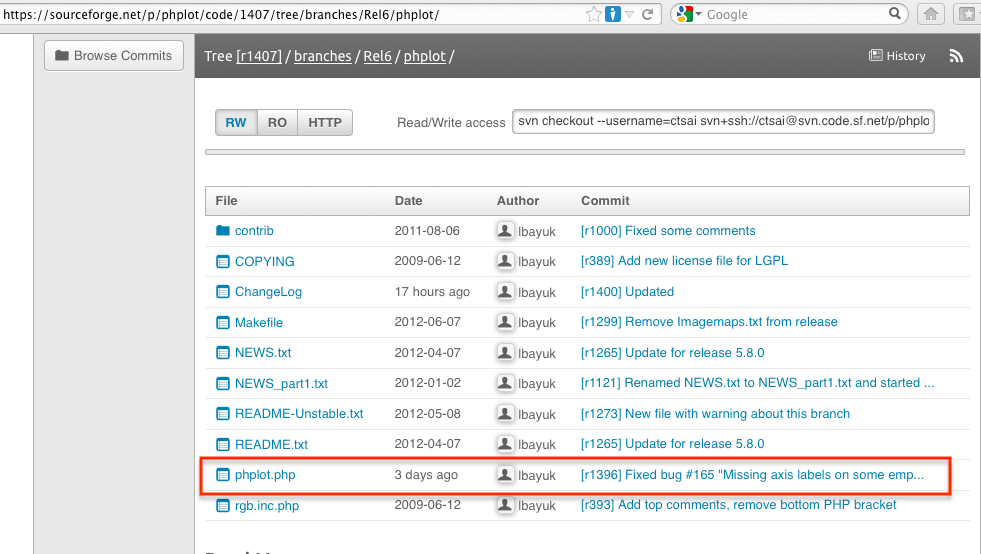Click the contrib folder icon
The image size is (981, 554).
223,231
